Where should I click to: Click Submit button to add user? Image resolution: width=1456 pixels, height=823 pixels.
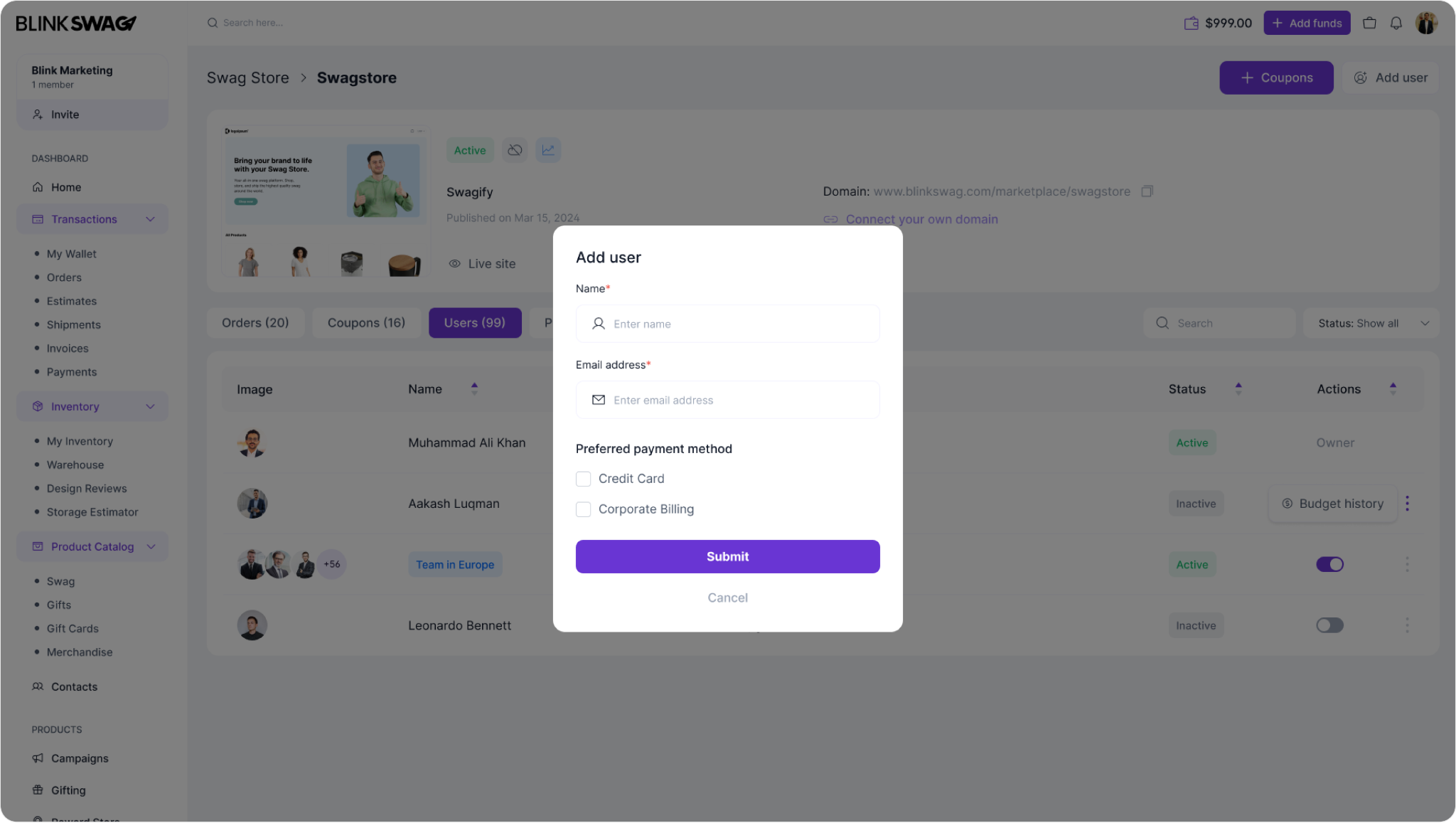tap(728, 556)
